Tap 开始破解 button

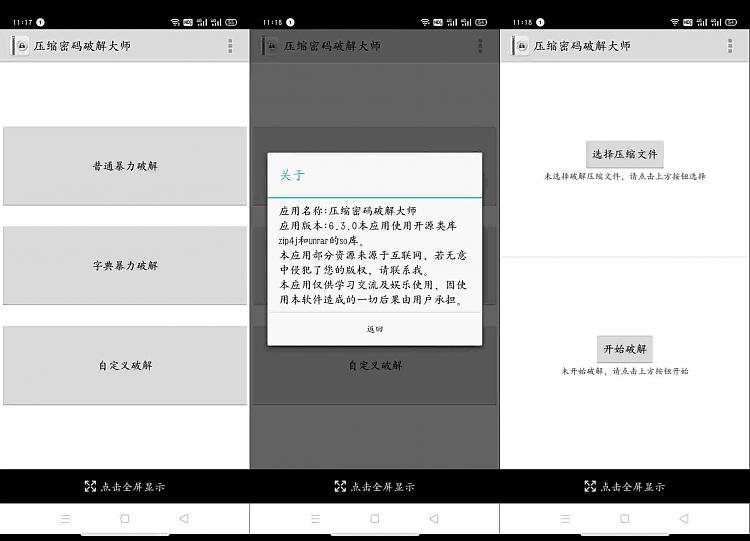(625, 349)
